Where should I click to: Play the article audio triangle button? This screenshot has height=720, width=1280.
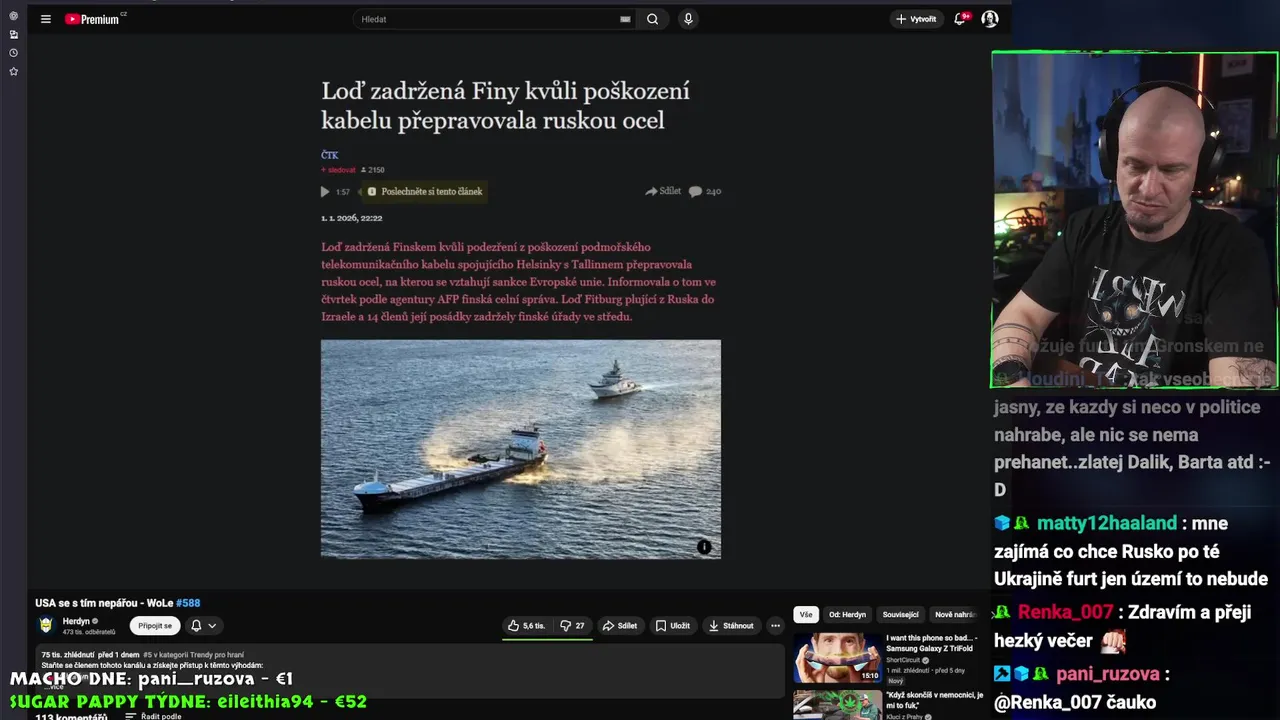(x=325, y=191)
